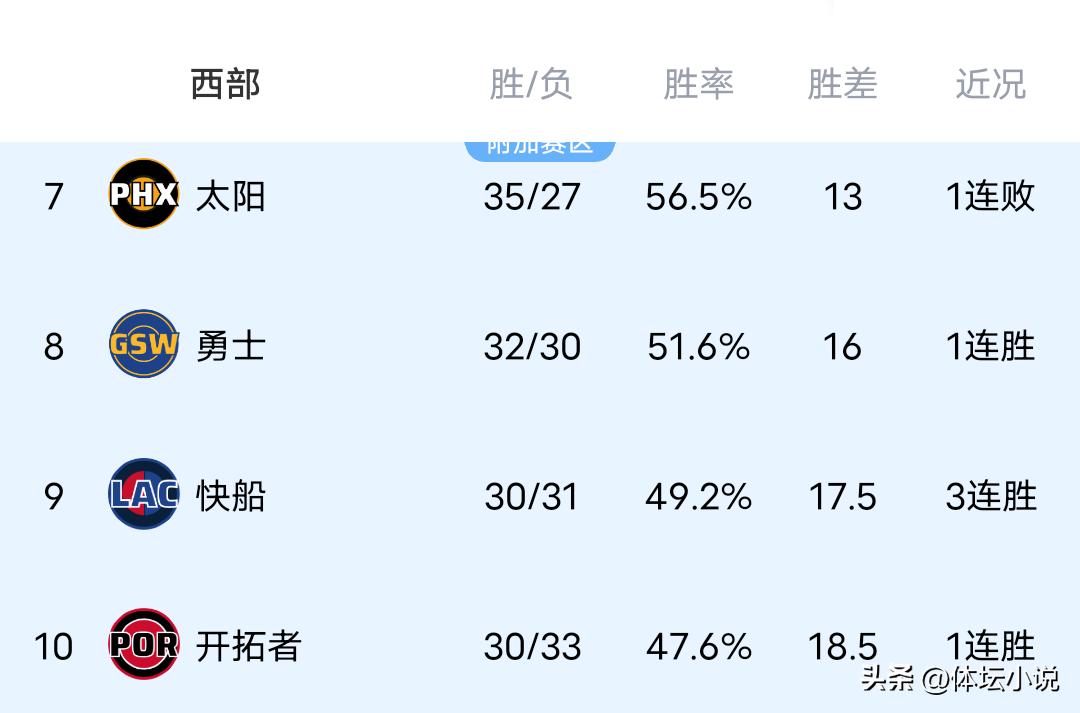Click the Trail Blazers POR logo
The height and width of the screenshot is (713, 1080).
144,644
